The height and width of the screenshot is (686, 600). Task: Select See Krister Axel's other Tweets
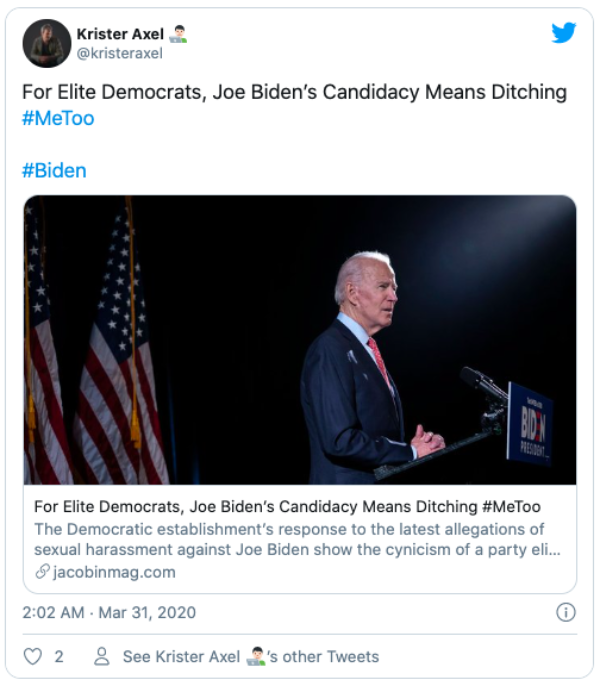pyautogui.click(x=250, y=657)
